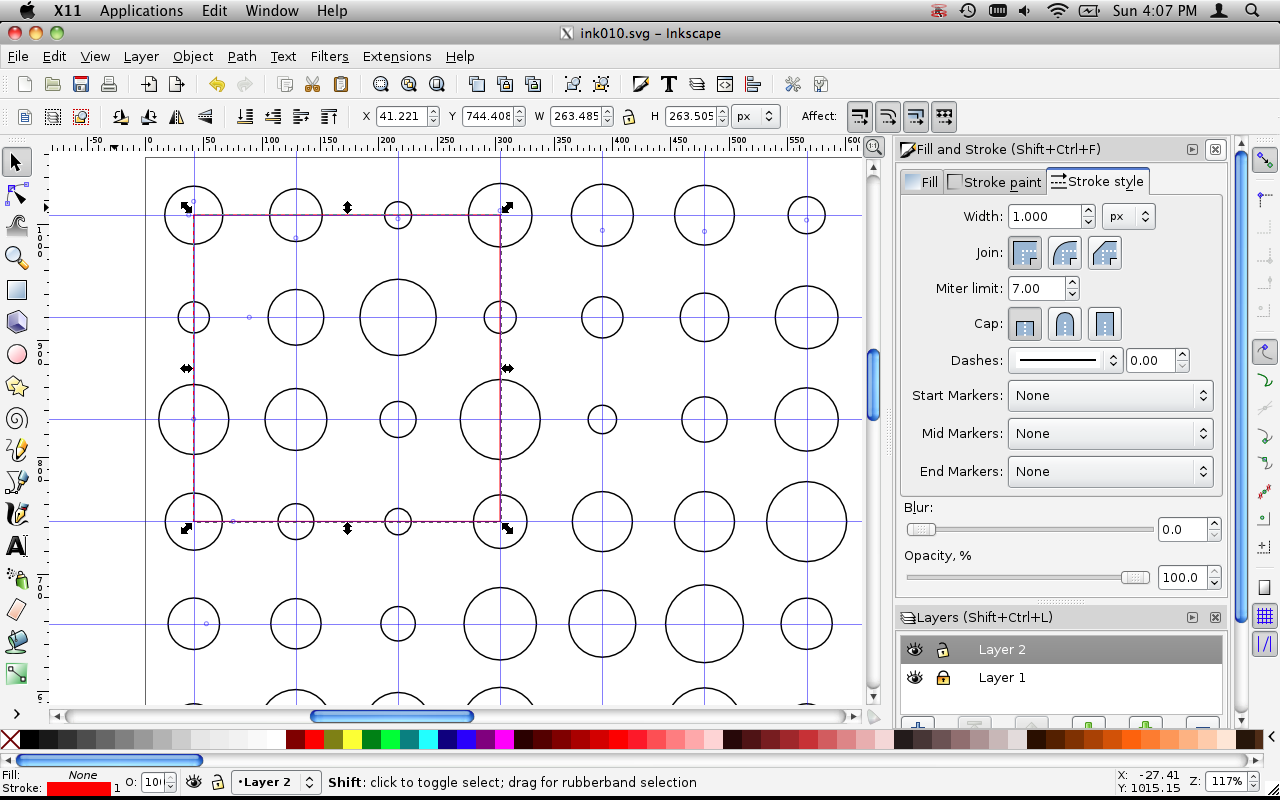Click the Paste clipboard icon
Screen dimensions: 1280x800
point(340,84)
